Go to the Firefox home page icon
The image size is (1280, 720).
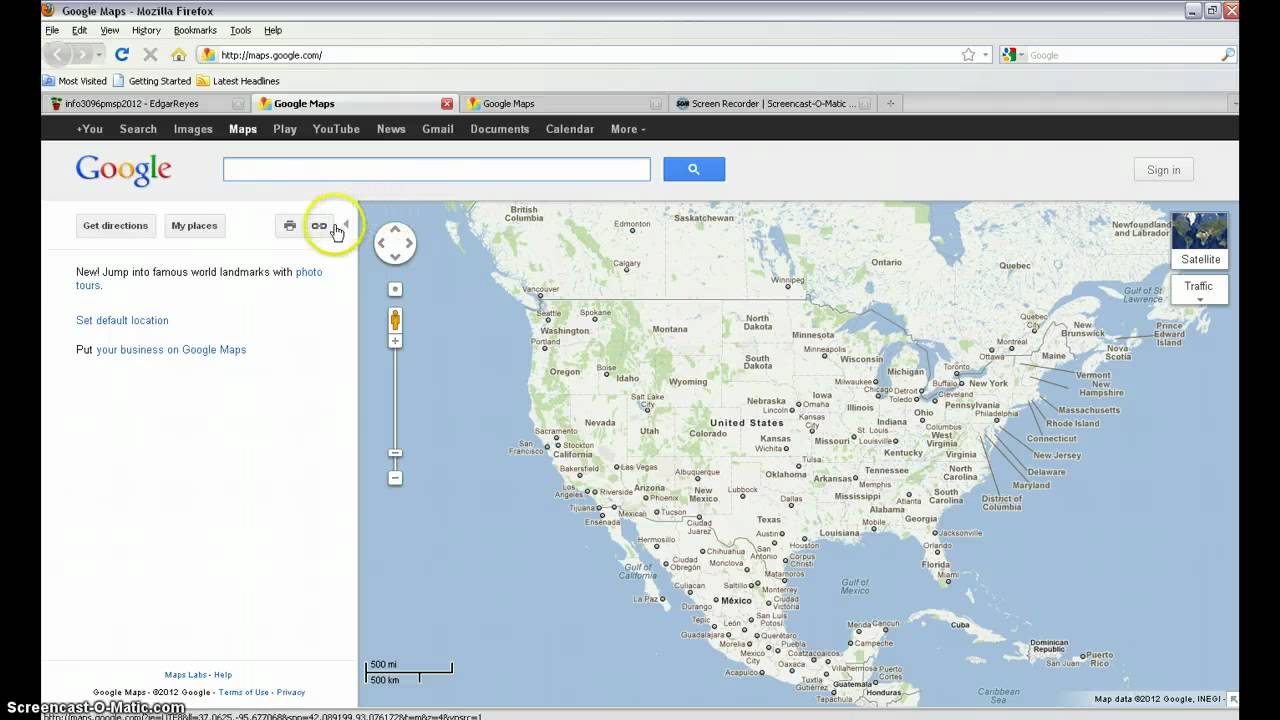tap(178, 55)
